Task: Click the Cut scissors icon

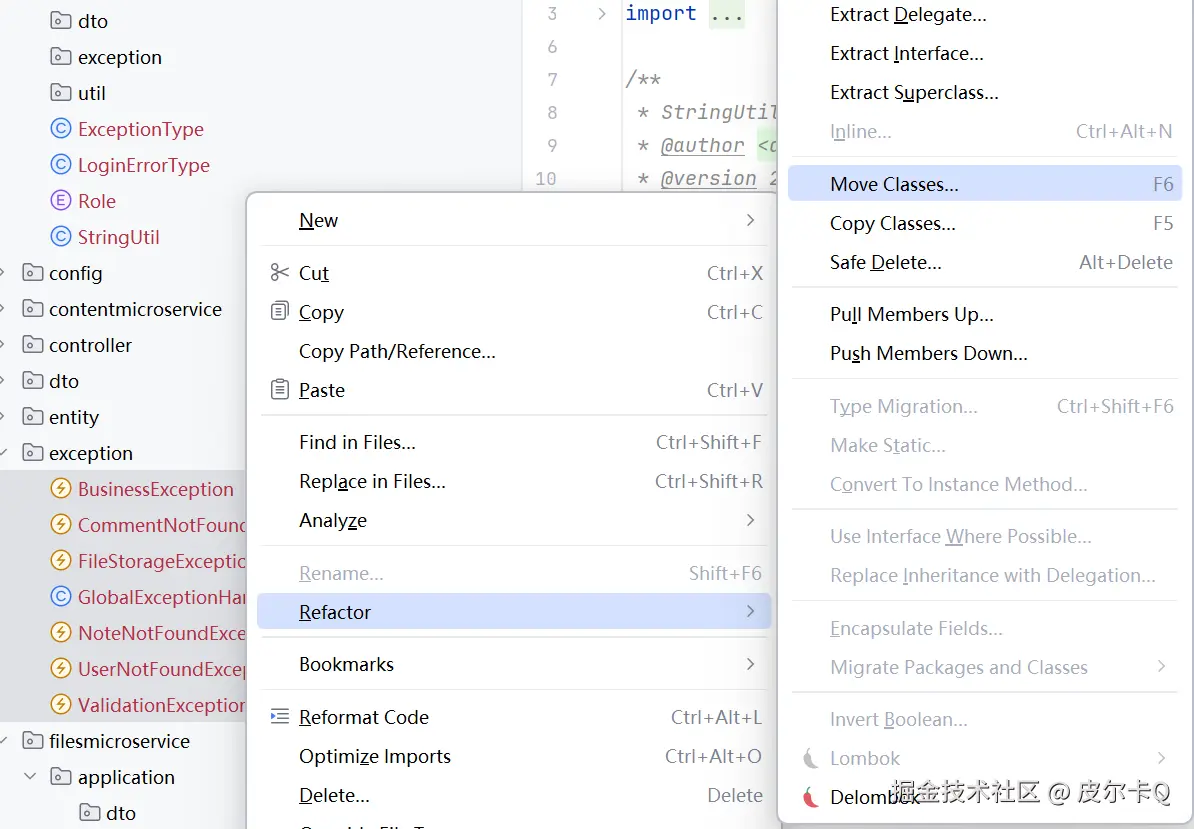Action: point(279,272)
